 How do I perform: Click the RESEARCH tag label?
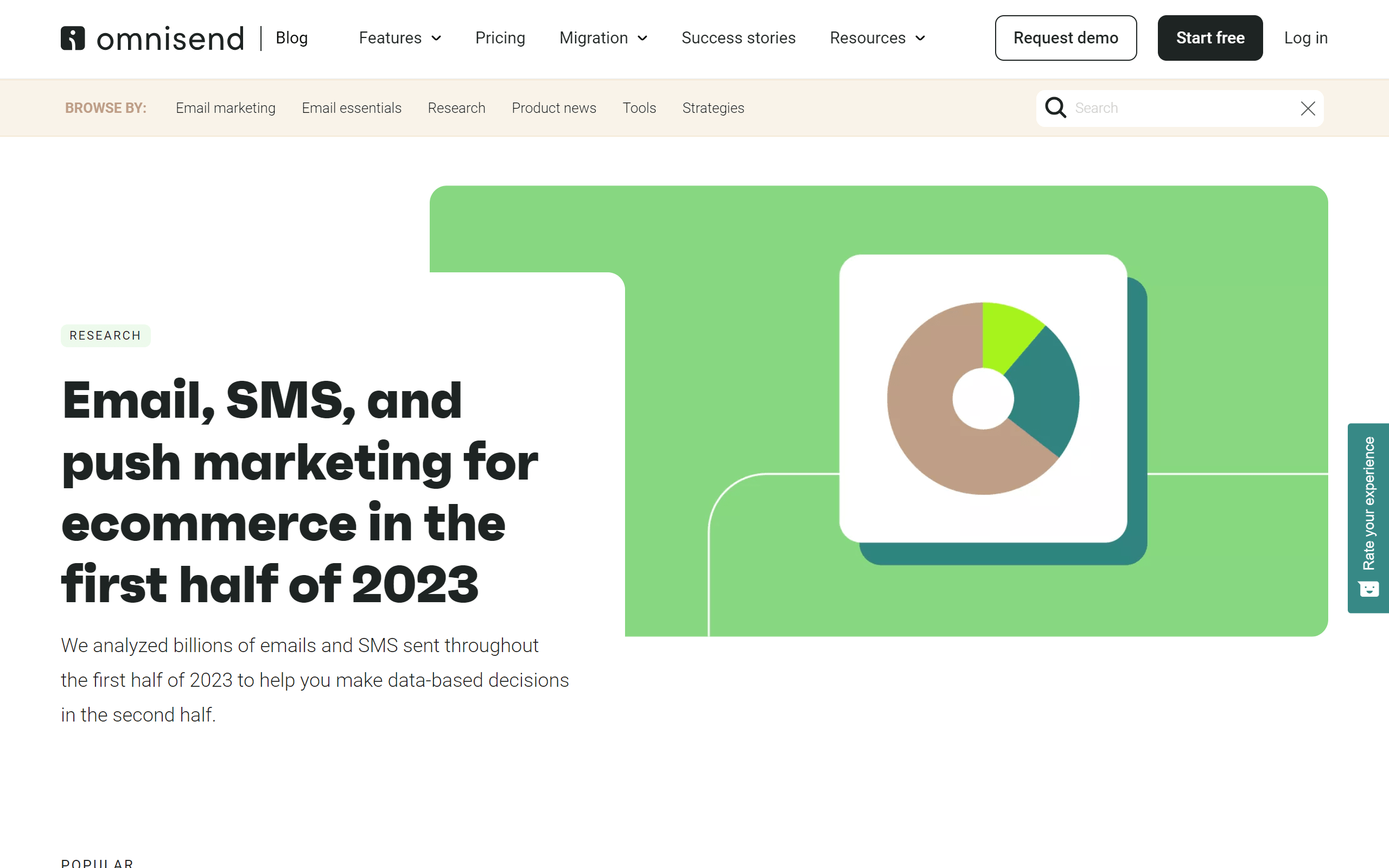105,335
